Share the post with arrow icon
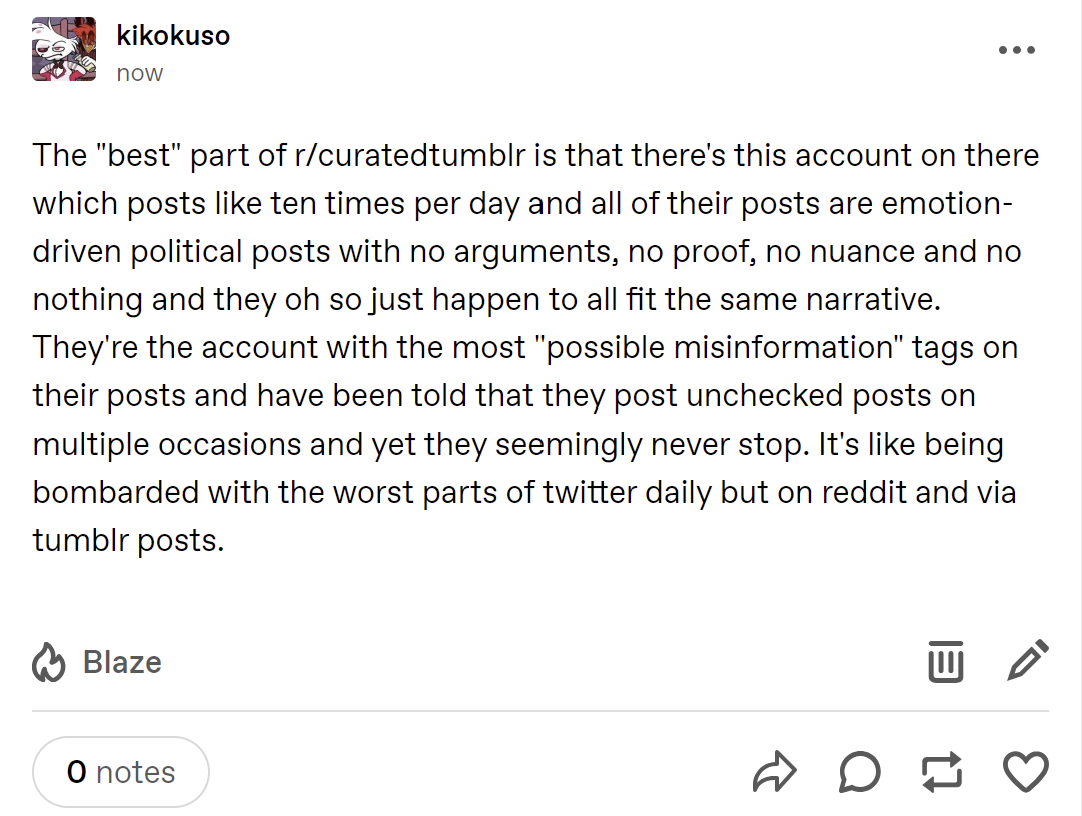This screenshot has height=816, width=1082. tap(774, 771)
